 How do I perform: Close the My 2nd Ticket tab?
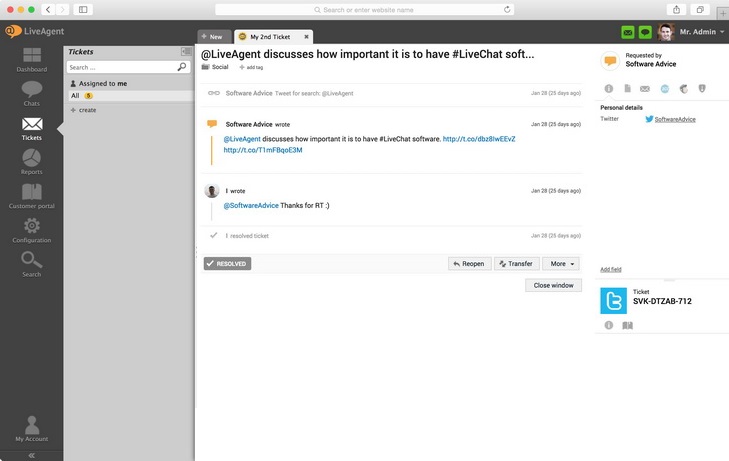point(306,37)
